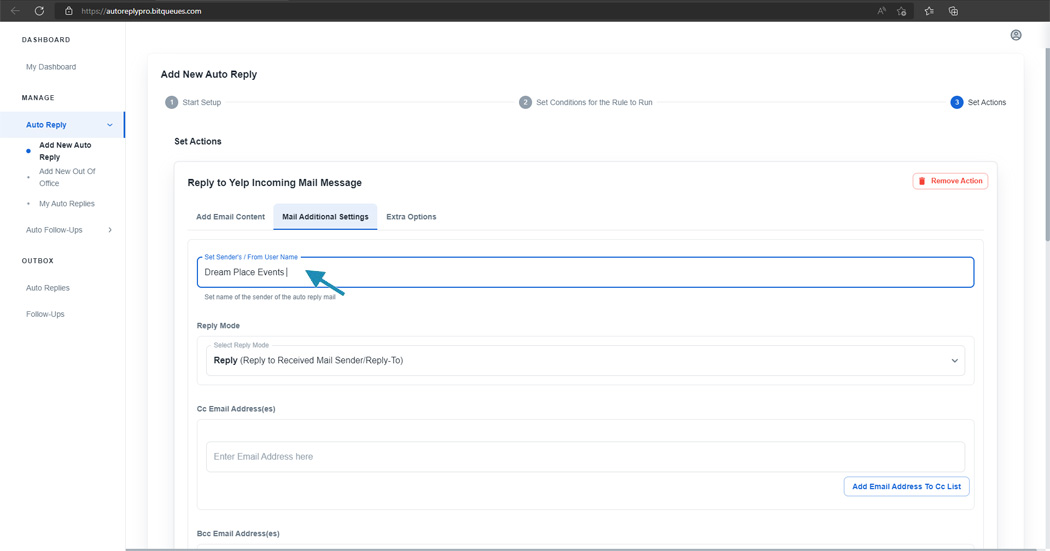Open the read aloud icon in browser
The image size is (1050, 551).
point(881,11)
